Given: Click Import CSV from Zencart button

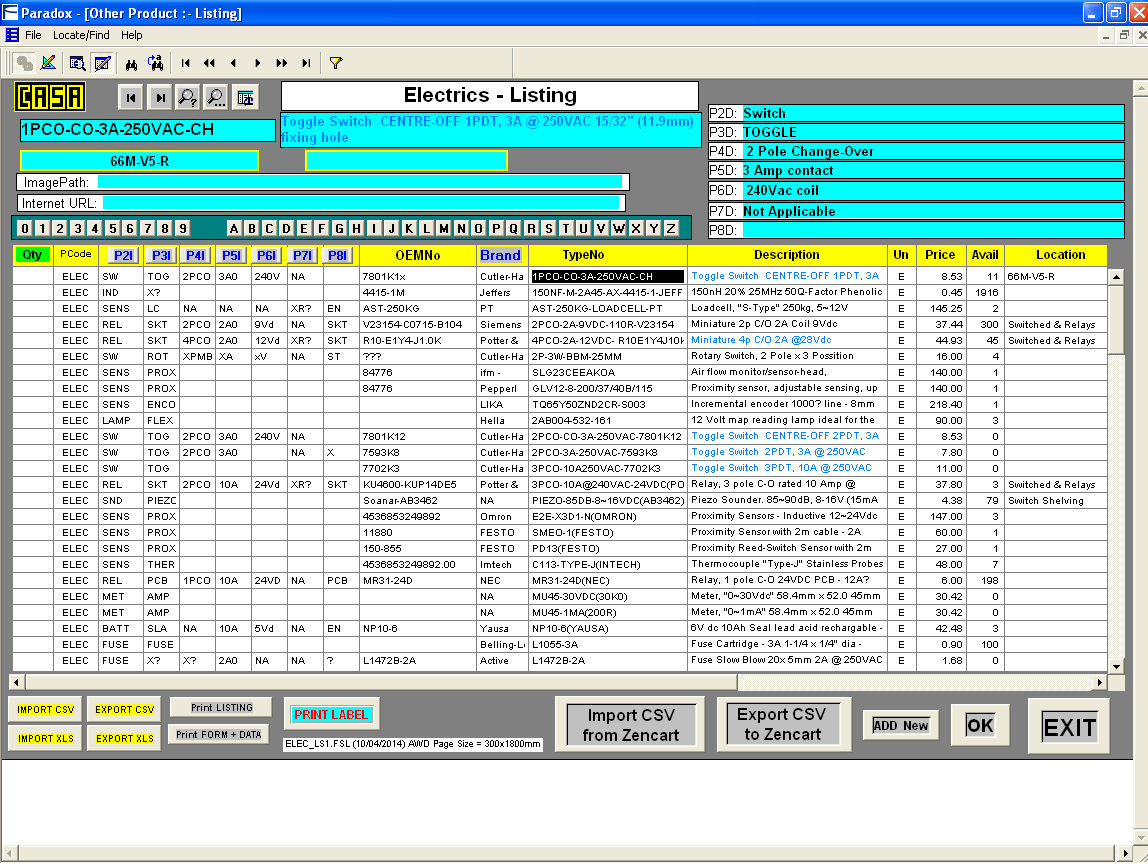Looking at the screenshot, I should tap(630, 725).
